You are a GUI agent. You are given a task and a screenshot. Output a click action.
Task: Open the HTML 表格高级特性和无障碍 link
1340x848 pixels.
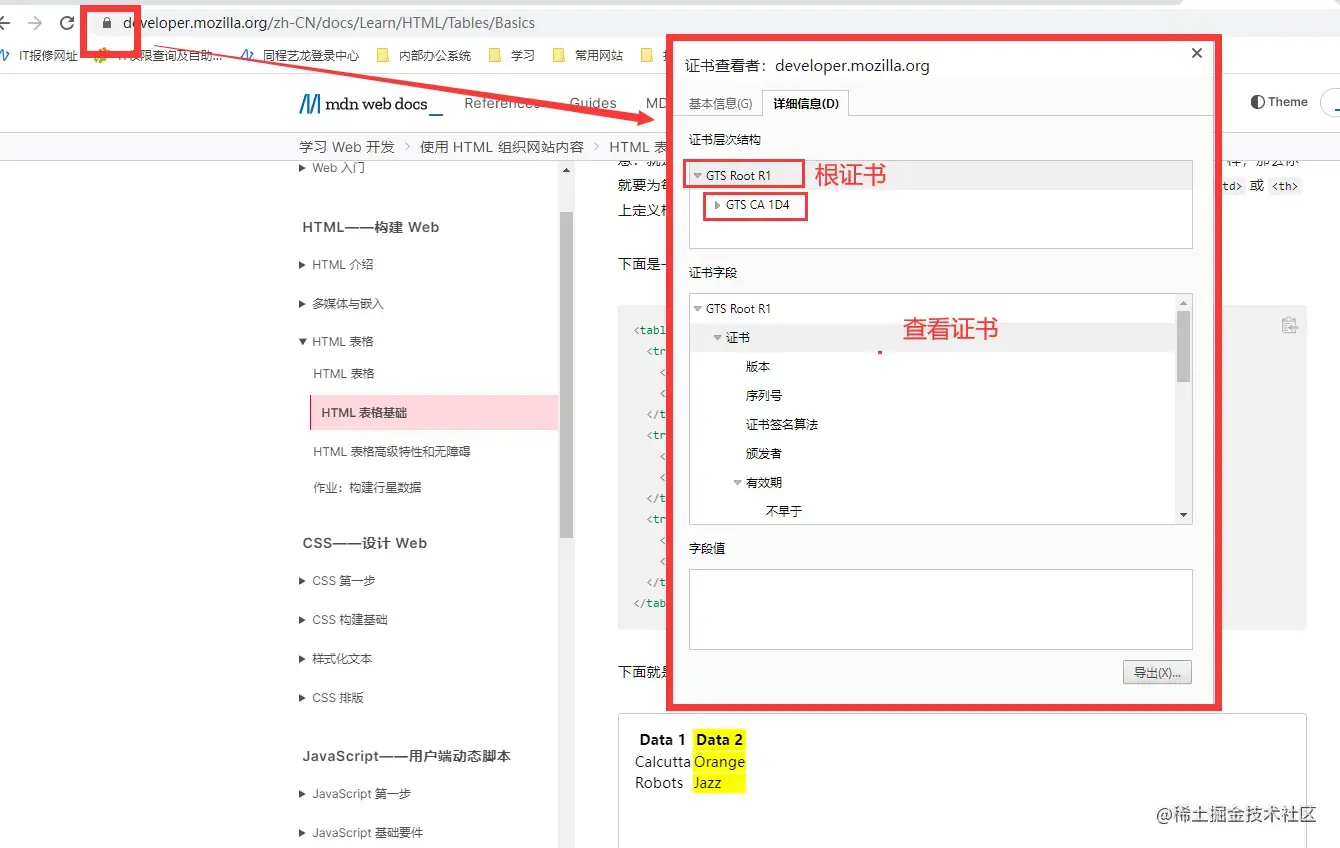tap(391, 452)
